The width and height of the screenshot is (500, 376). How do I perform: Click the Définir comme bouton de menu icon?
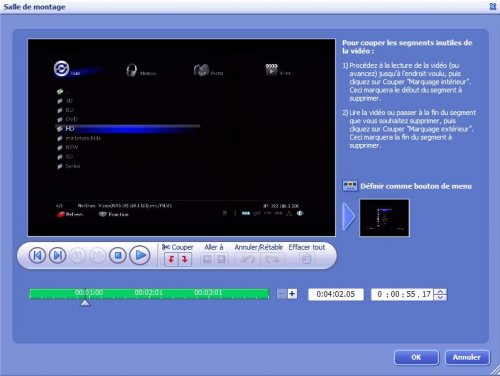(x=350, y=186)
